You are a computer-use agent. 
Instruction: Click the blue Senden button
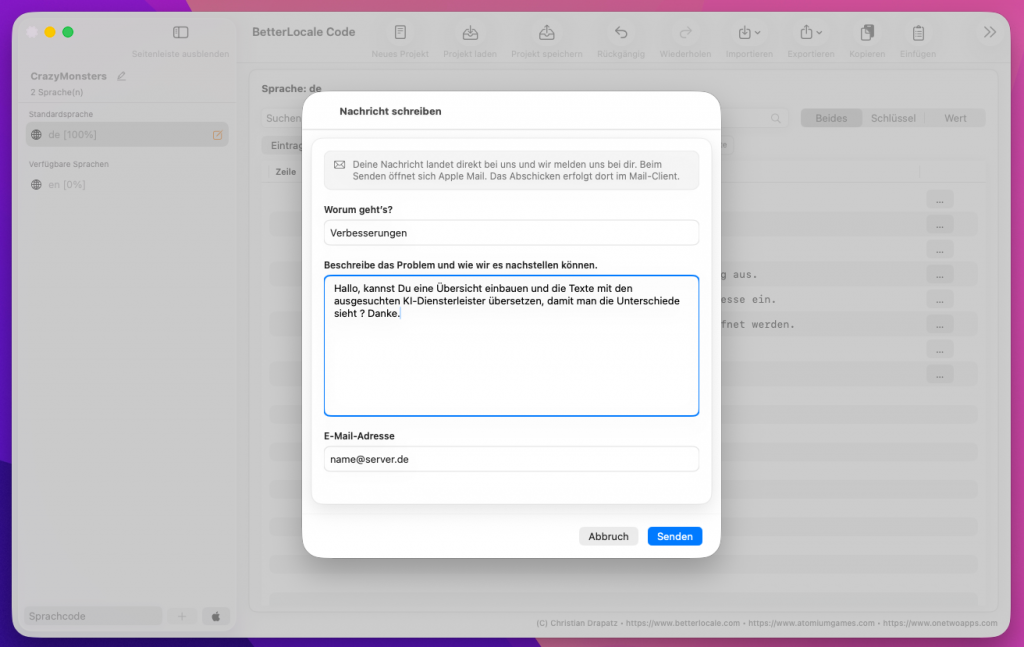coord(674,536)
